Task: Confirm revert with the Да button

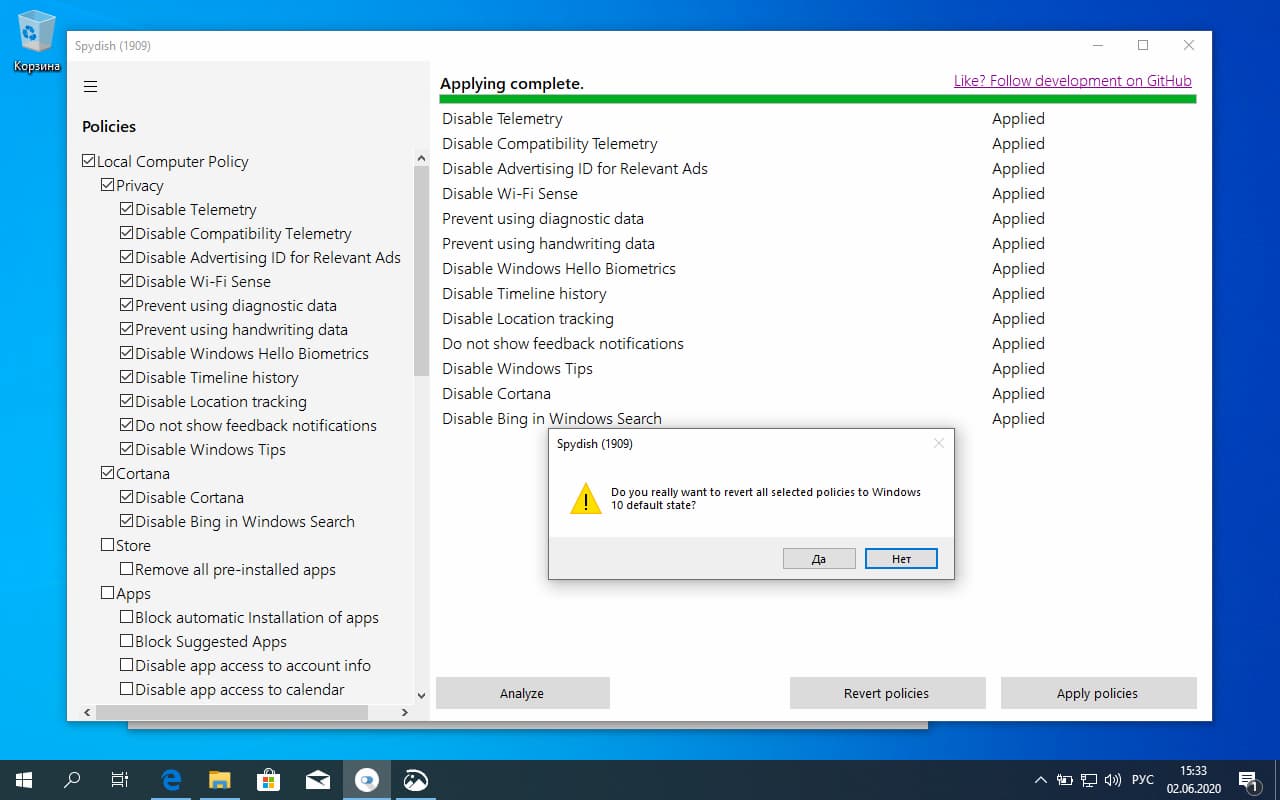Action: point(819,559)
